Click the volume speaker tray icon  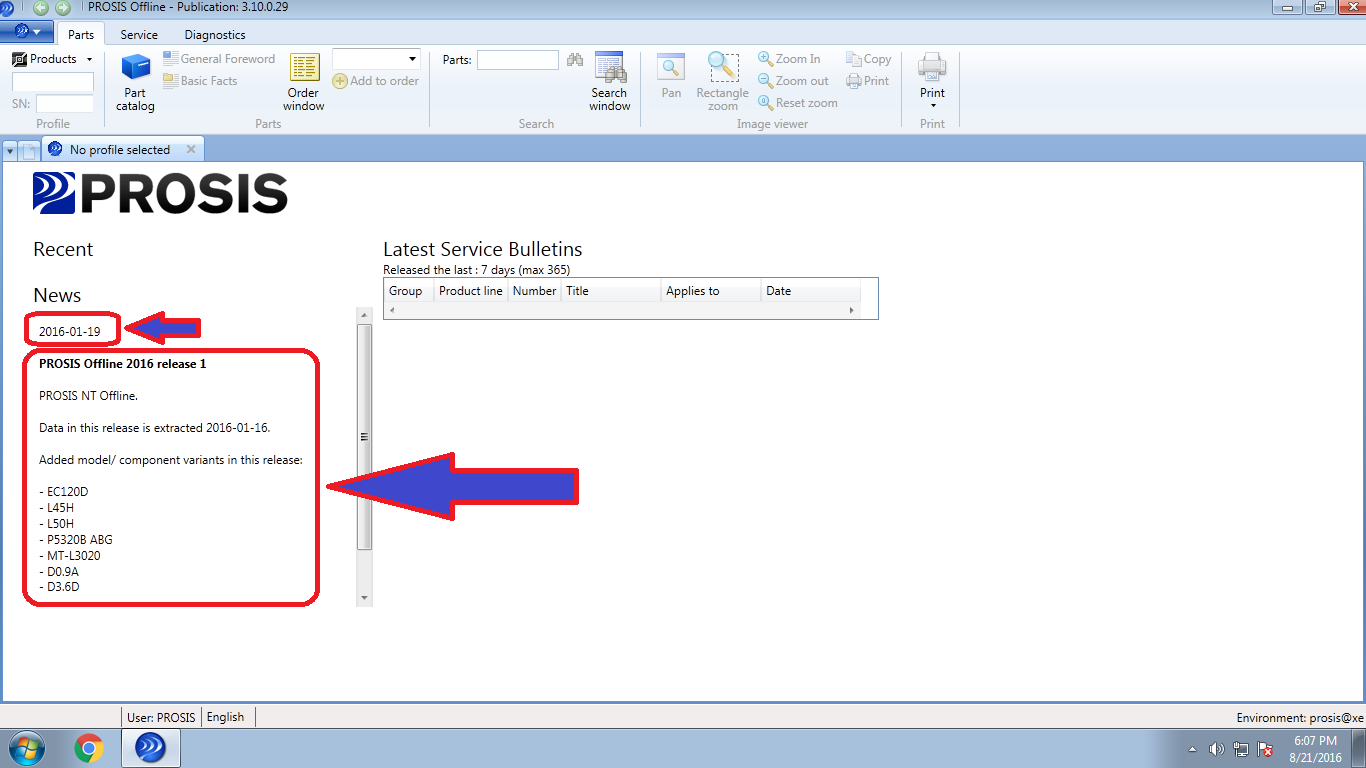coord(1216,749)
